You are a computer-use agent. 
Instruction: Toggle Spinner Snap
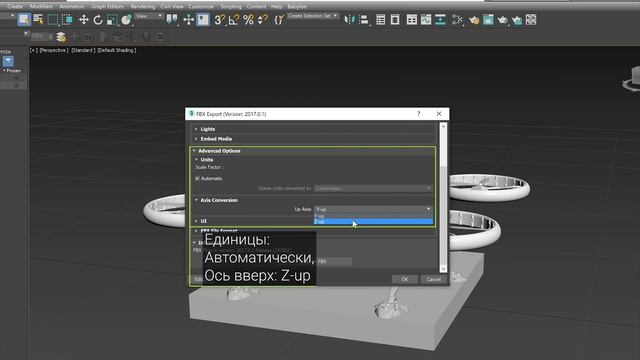coord(263,20)
